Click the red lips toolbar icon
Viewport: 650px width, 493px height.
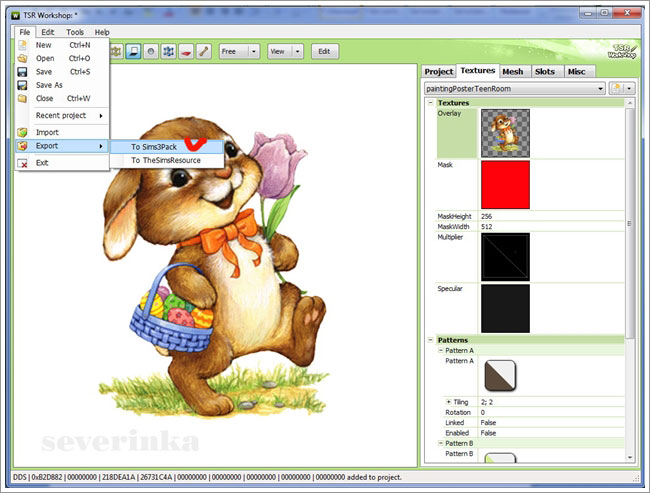point(185,51)
